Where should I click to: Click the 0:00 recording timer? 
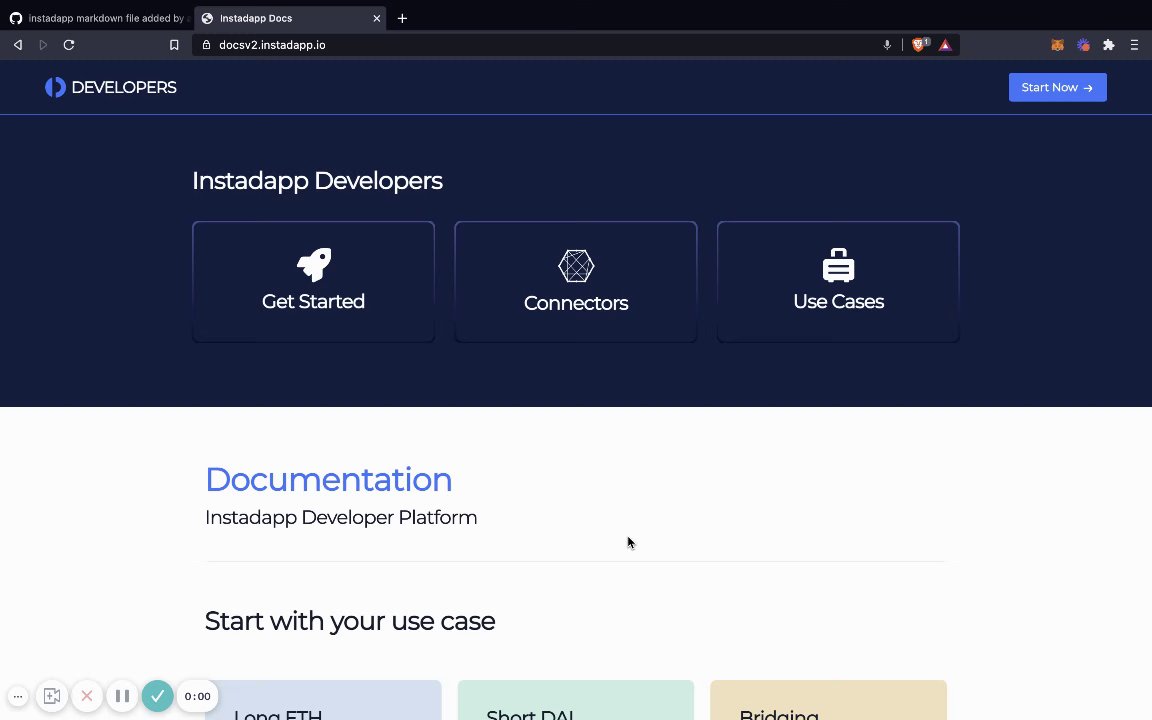[197, 696]
